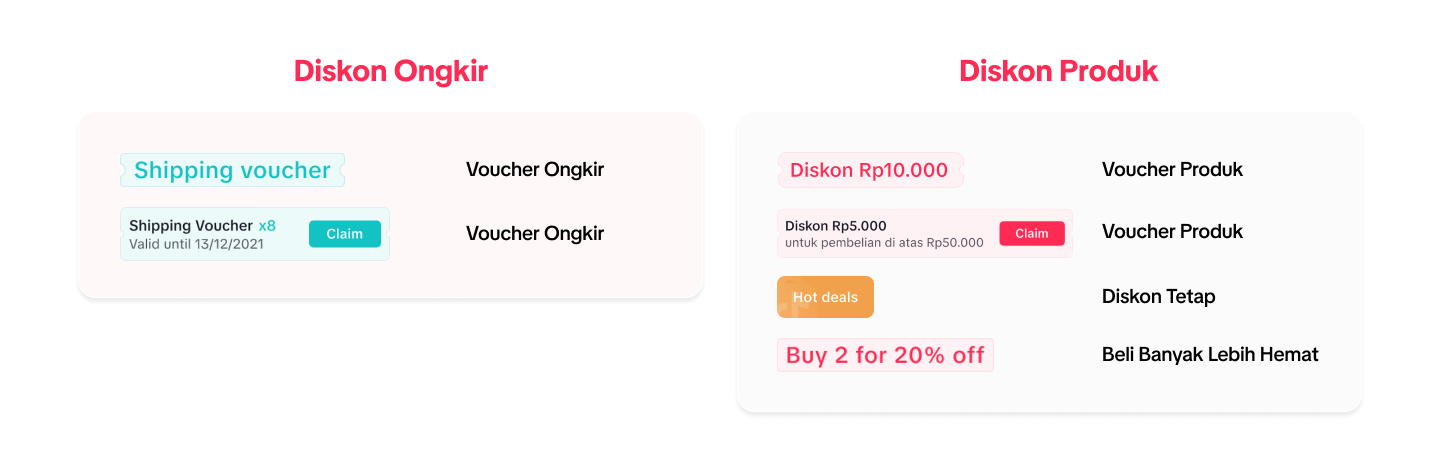Select the Diskon Tetap label
Image resolution: width=1440 pixels, height=465 pixels.
[1158, 297]
